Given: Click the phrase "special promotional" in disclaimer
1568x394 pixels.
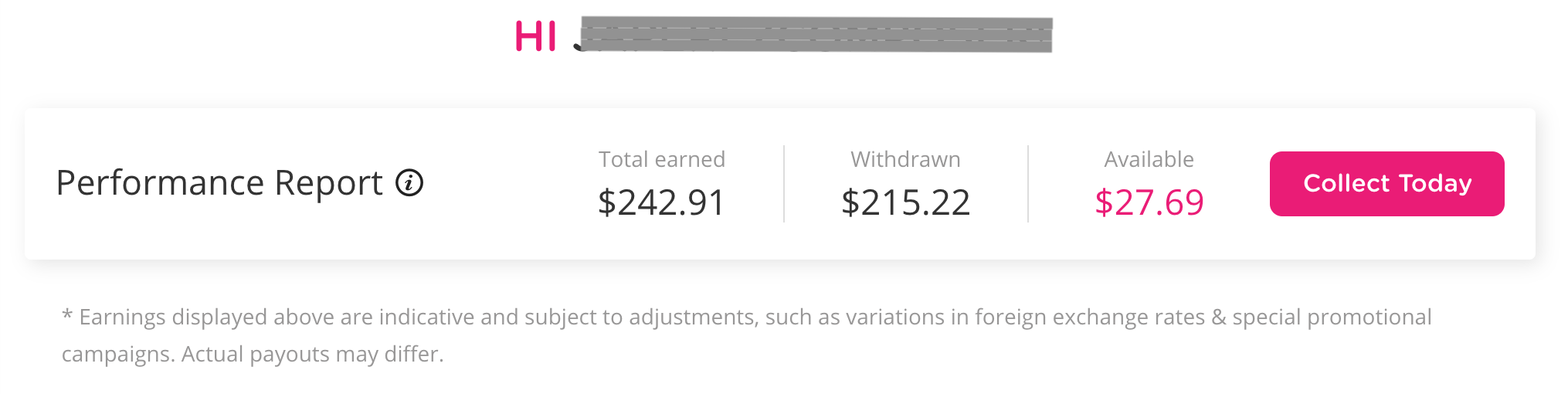Looking at the screenshot, I should pyautogui.click(x=1332, y=317).
